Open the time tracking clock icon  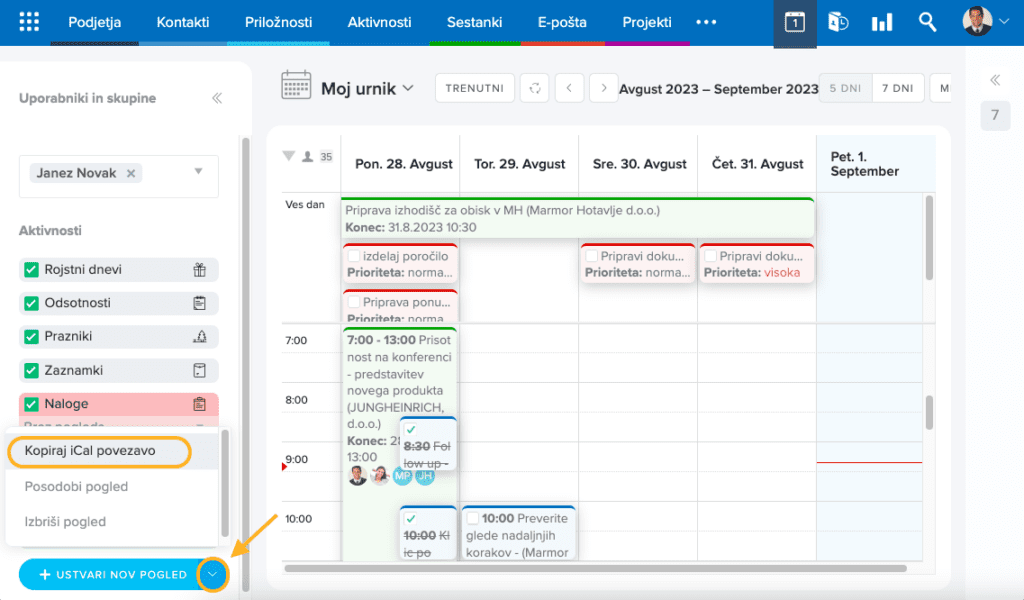[838, 22]
